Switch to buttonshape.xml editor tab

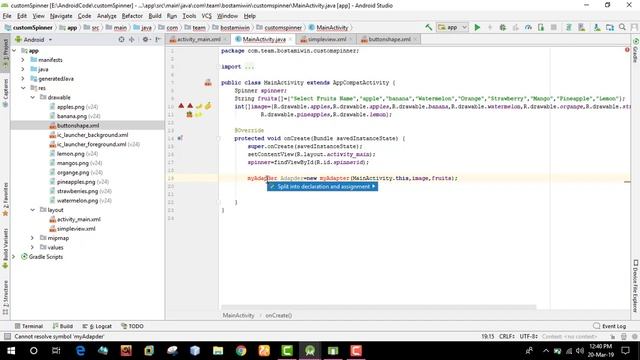click(x=389, y=39)
